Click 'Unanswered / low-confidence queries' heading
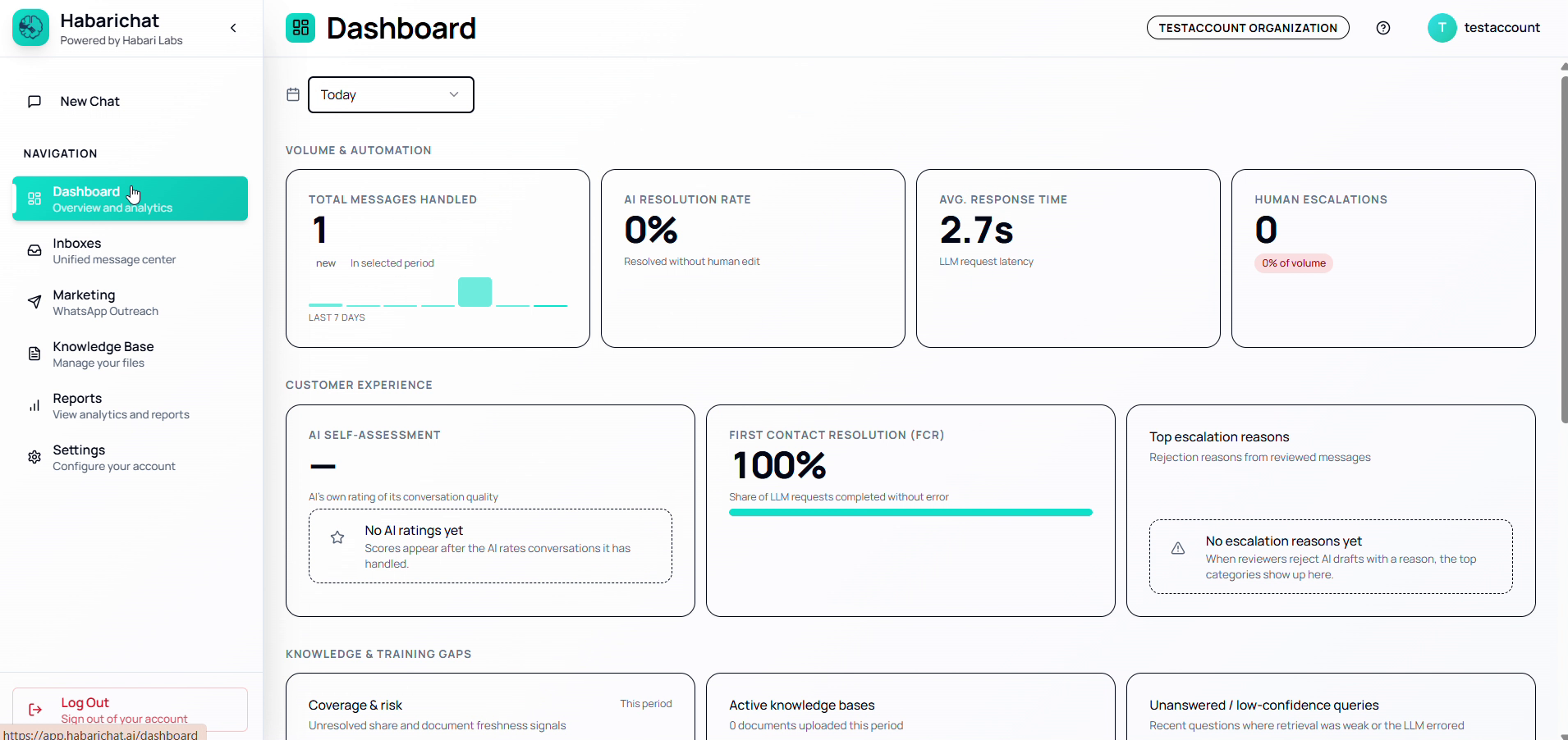The width and height of the screenshot is (1568, 740). click(x=1264, y=706)
